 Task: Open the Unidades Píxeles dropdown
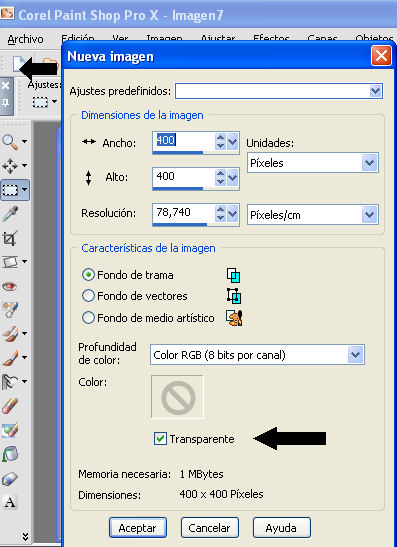click(x=369, y=163)
